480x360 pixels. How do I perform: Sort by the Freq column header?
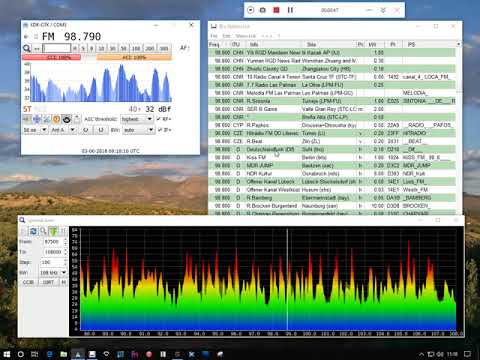(218, 44)
